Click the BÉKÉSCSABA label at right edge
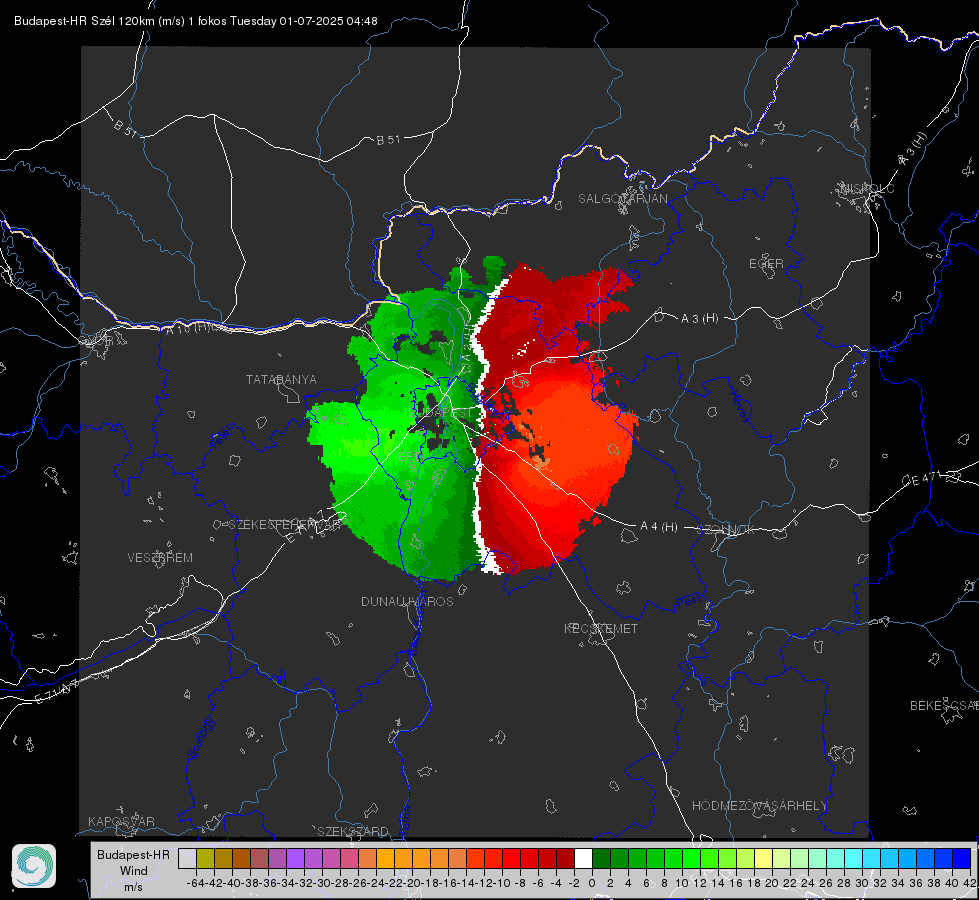Viewport: 979px width, 900px height. pos(944,705)
